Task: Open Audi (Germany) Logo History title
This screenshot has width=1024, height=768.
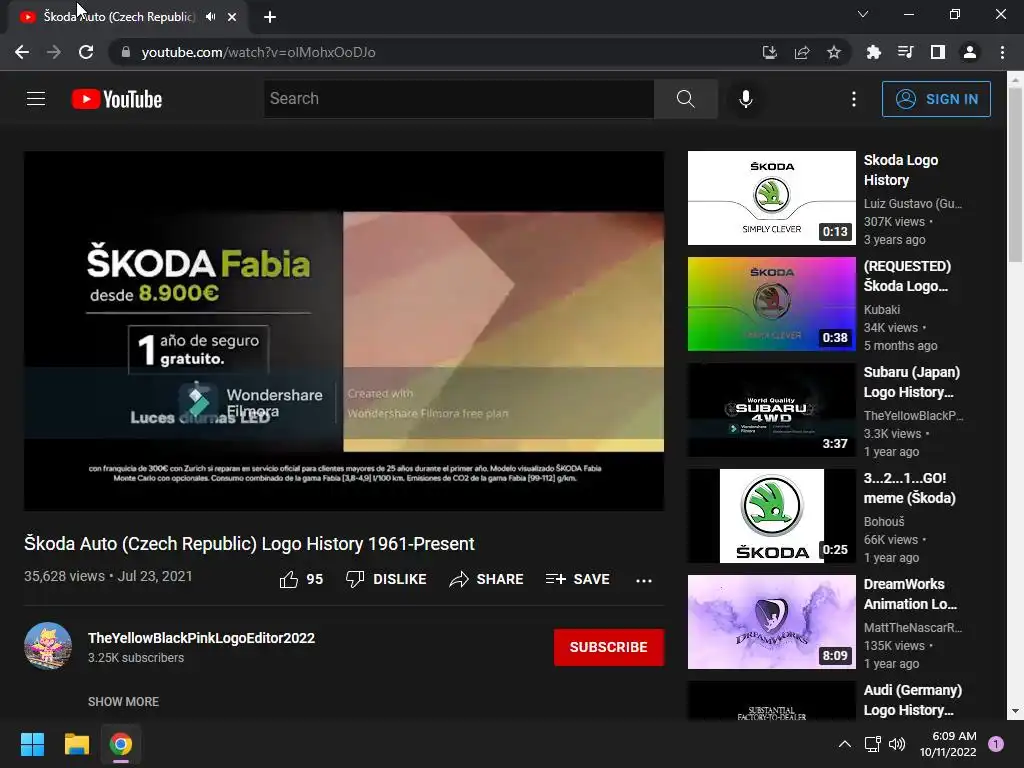Action: [x=912, y=700]
